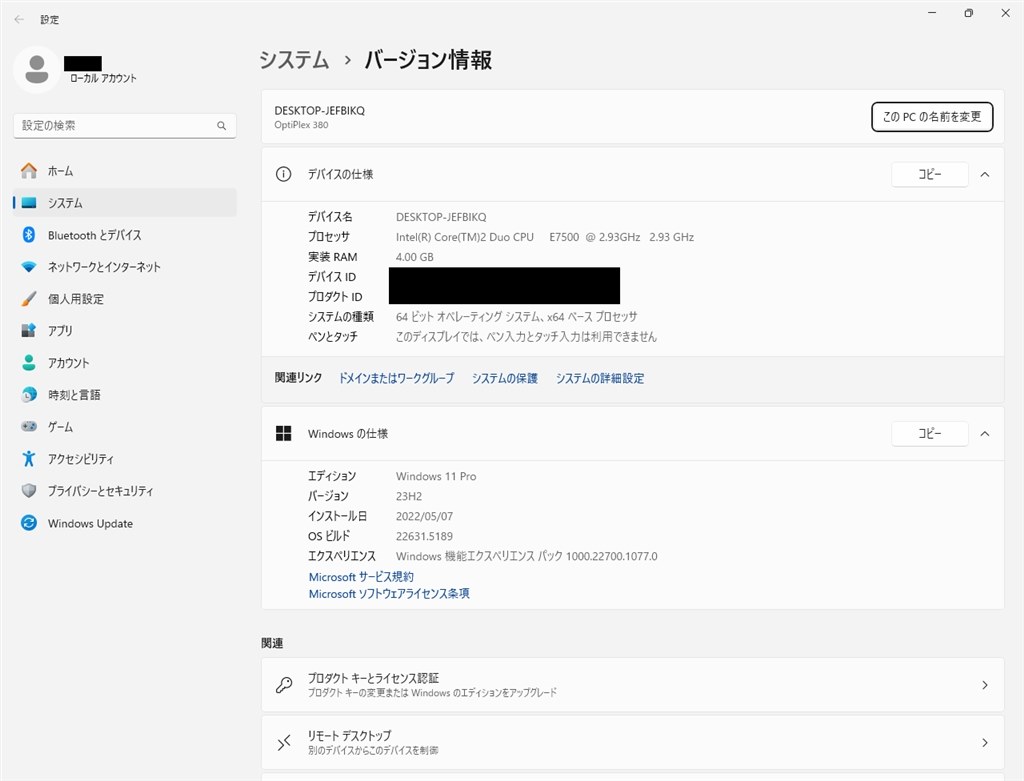Open Windows Update page
The width and height of the screenshot is (1024, 781).
[125, 523]
